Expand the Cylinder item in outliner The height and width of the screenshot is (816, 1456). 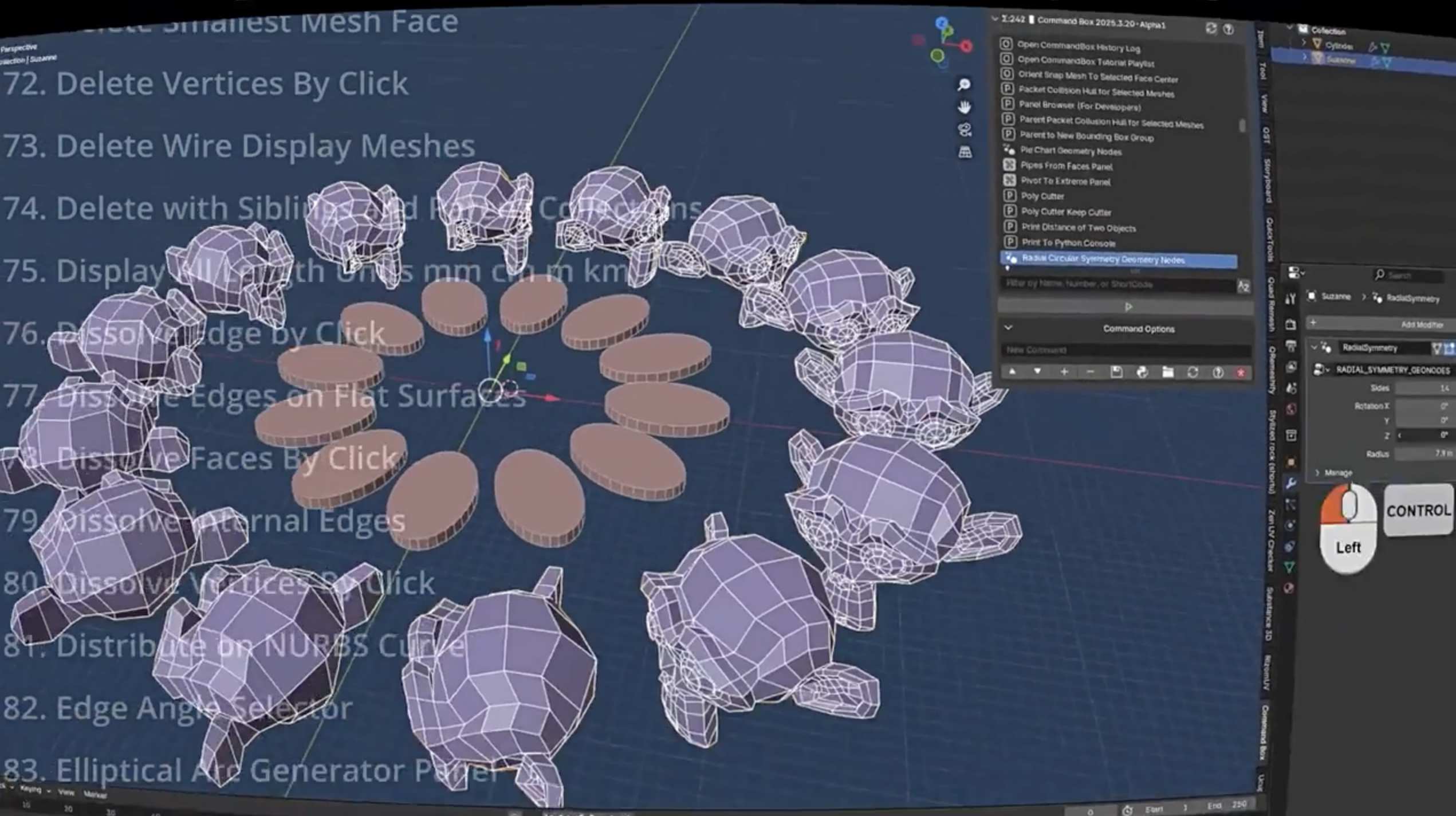coord(1304,43)
